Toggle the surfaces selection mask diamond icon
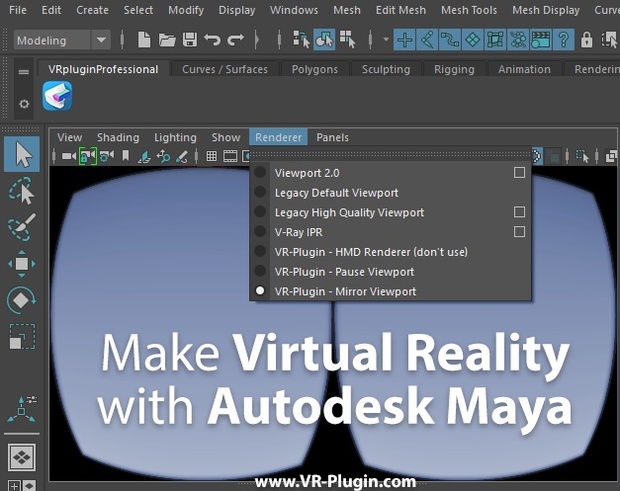 [x=473, y=40]
